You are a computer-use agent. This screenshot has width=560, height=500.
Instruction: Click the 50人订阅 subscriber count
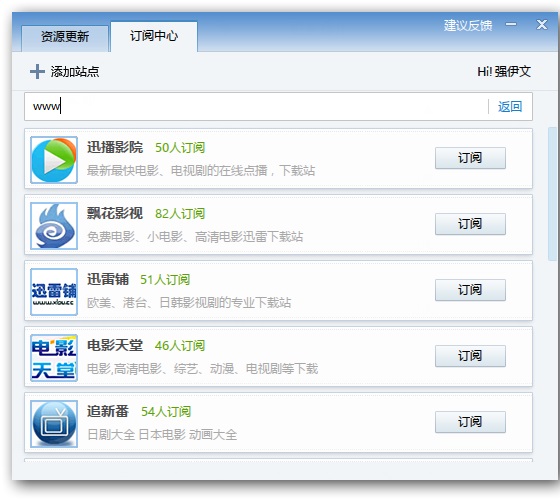tap(180, 148)
